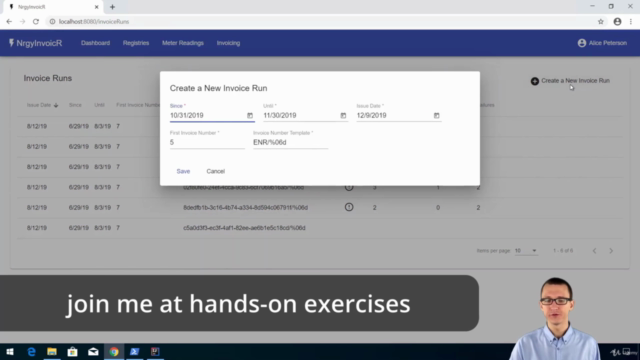Open Microsoft Store from taskbar

click(72, 351)
